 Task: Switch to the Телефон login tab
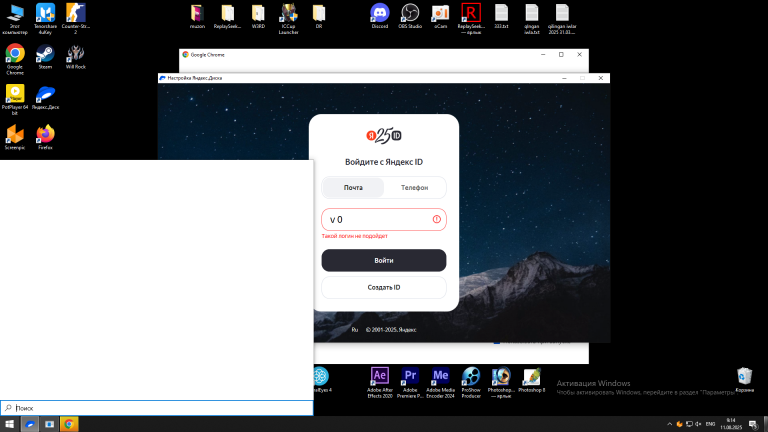pos(414,188)
